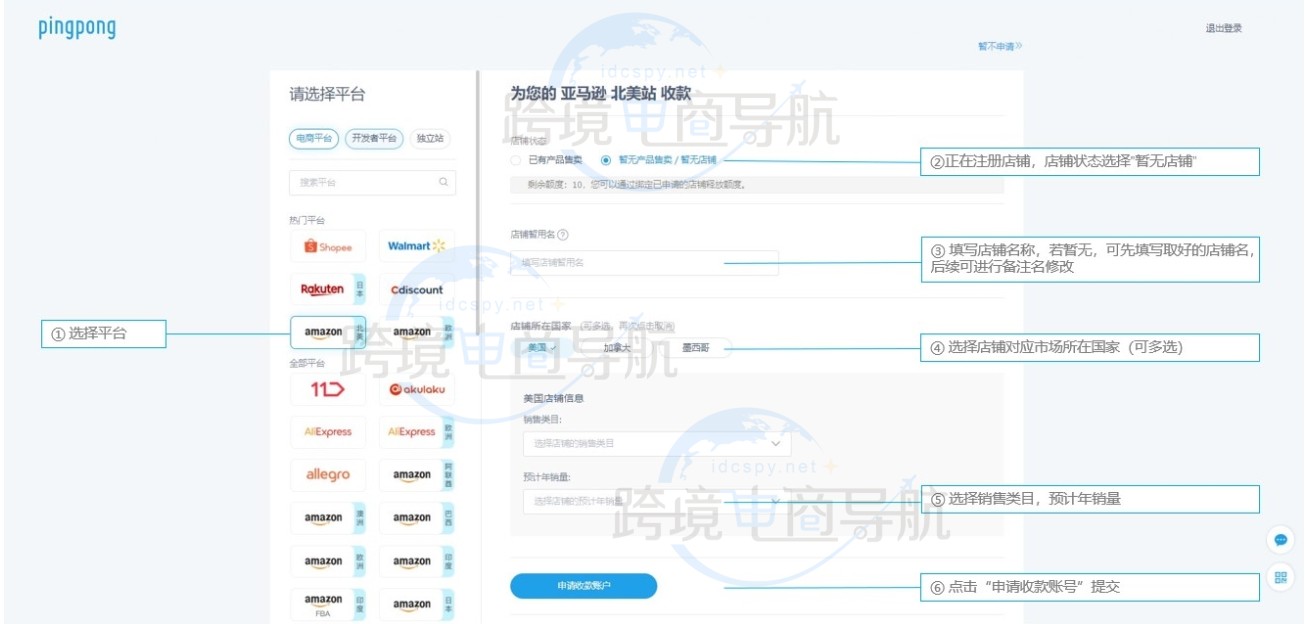The height and width of the screenshot is (624, 1305).
Task: Click the QR code icon
Action: [1281, 577]
